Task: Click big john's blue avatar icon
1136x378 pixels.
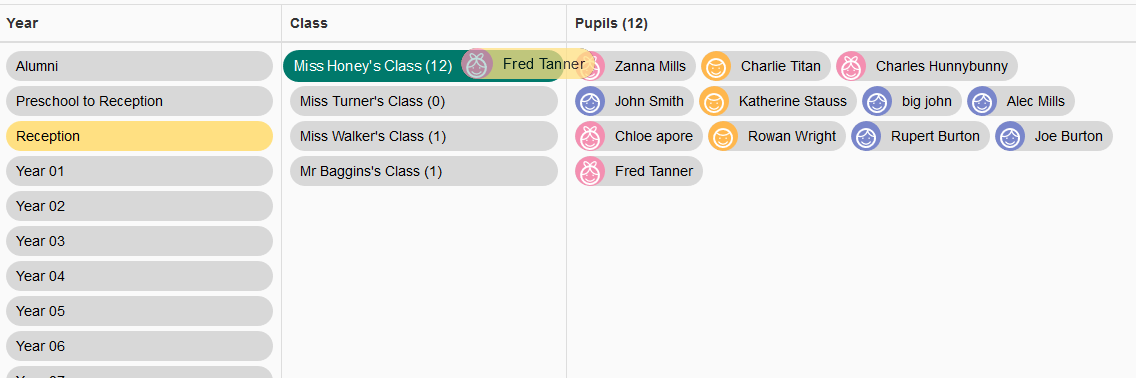Action: [x=877, y=101]
